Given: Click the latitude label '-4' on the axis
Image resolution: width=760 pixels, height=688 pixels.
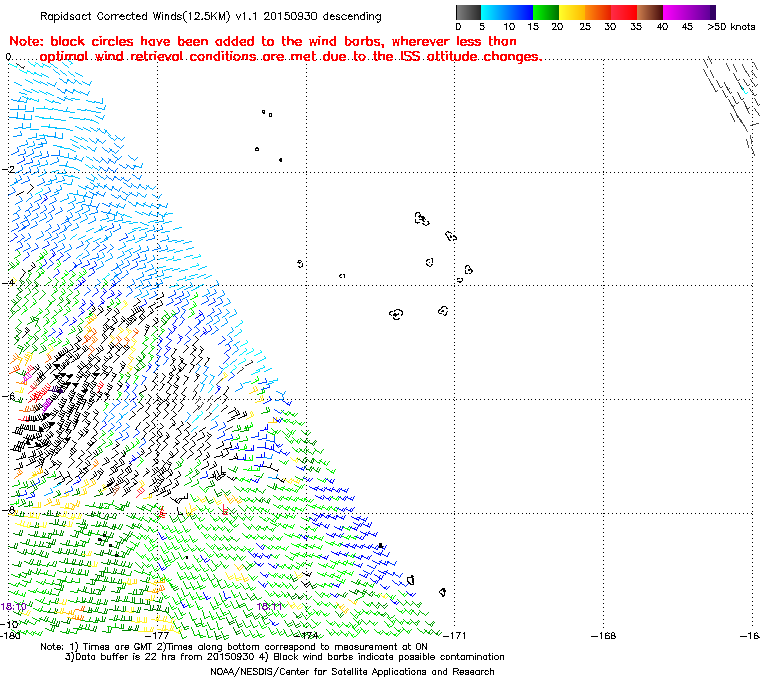Looking at the screenshot, I should tap(8, 282).
